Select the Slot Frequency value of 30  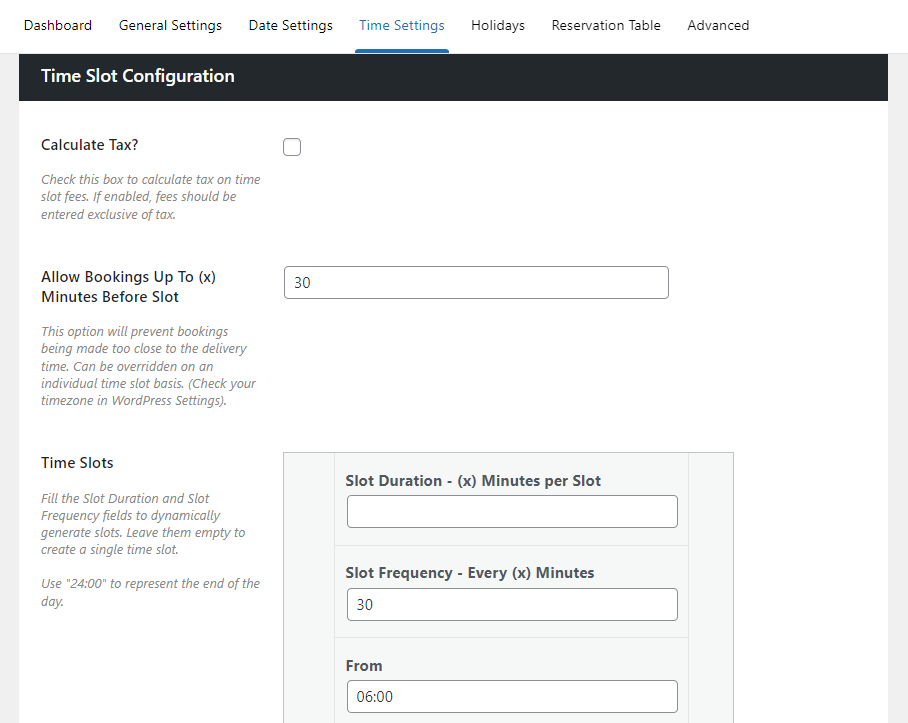pos(511,604)
